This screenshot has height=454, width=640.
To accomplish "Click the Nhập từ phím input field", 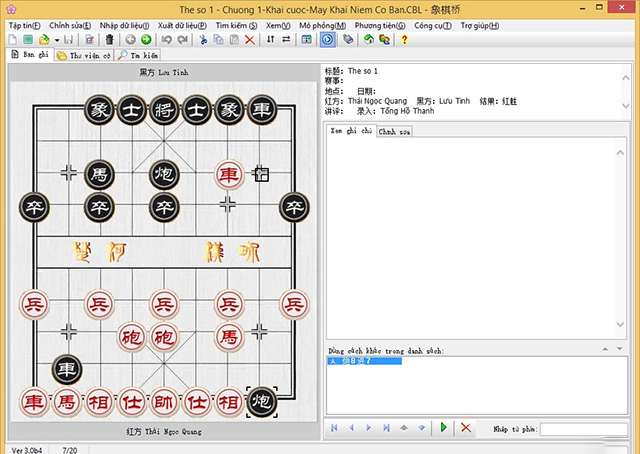I will click(x=584, y=428).
